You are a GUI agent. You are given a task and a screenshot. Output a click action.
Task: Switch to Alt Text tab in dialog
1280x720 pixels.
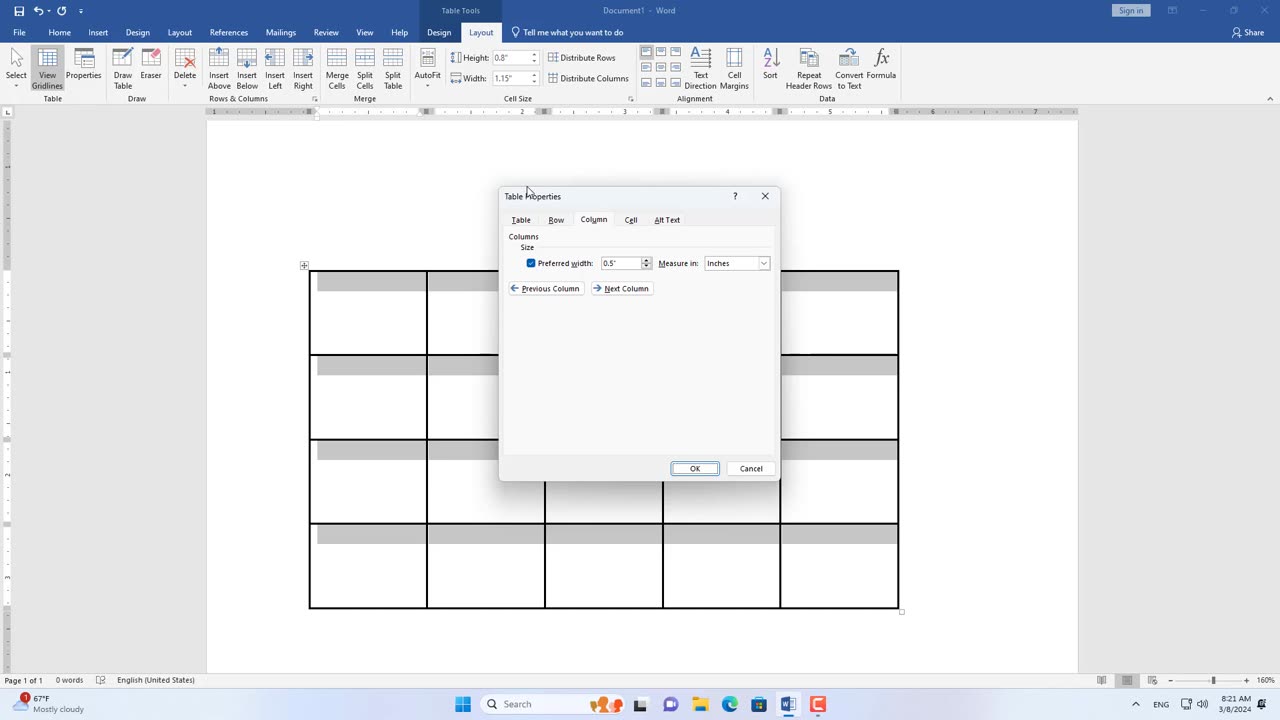tap(667, 220)
